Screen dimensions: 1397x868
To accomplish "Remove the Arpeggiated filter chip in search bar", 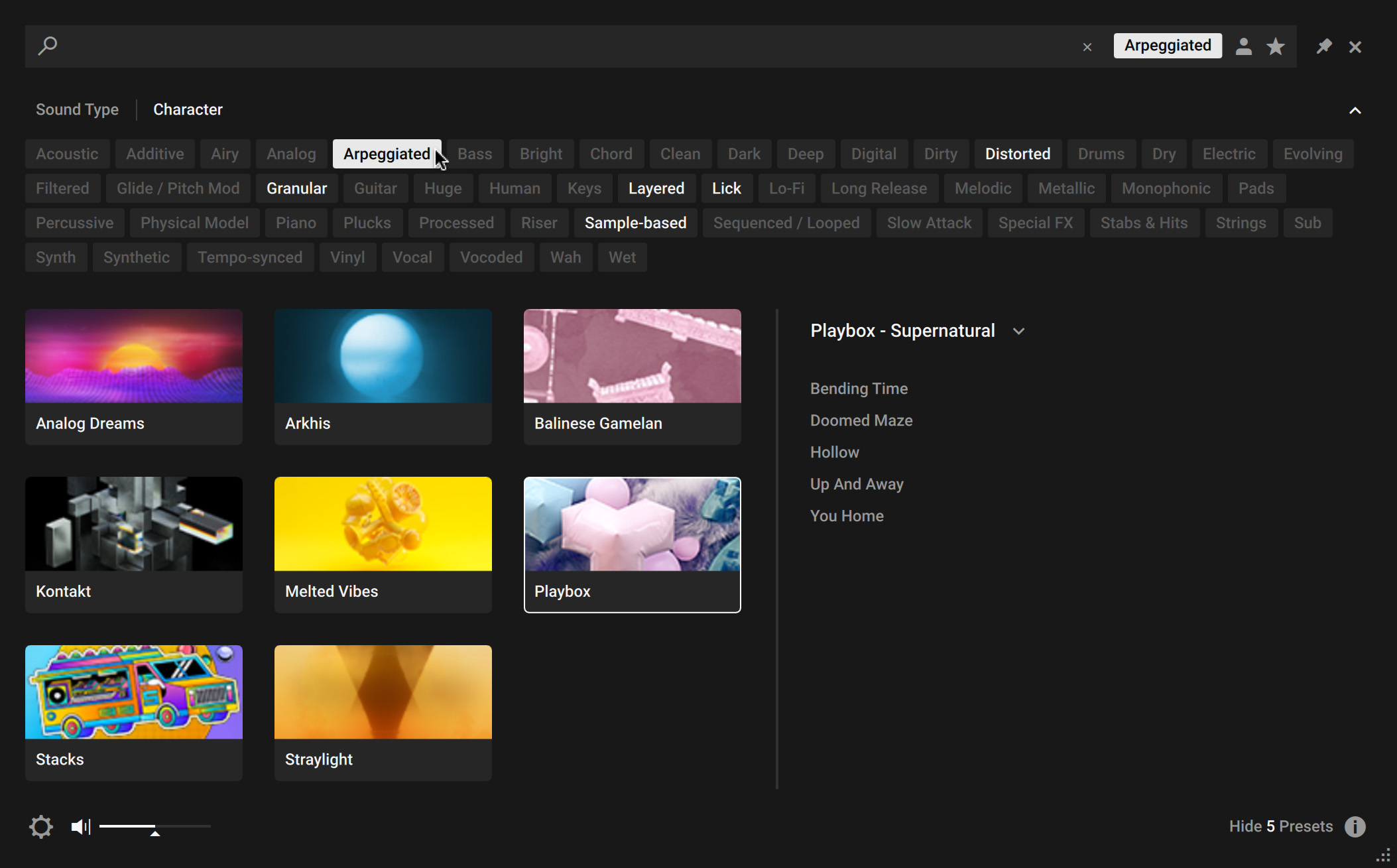I will pos(1167,46).
